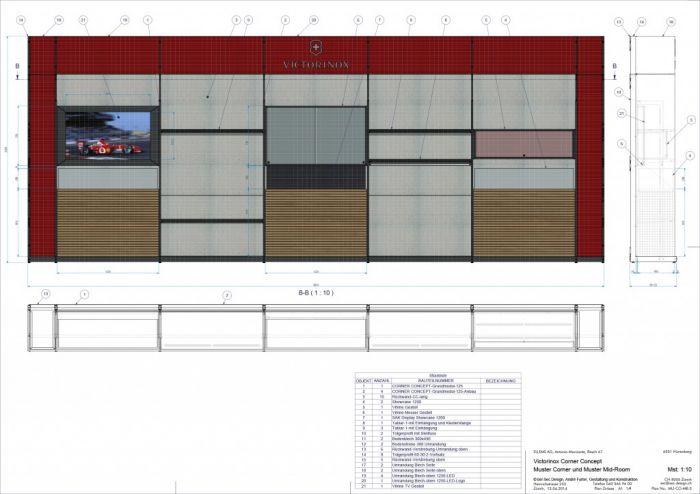The width and height of the screenshot is (700, 494).
Task: Select the side elevation view on the right
Action: click(x=656, y=150)
